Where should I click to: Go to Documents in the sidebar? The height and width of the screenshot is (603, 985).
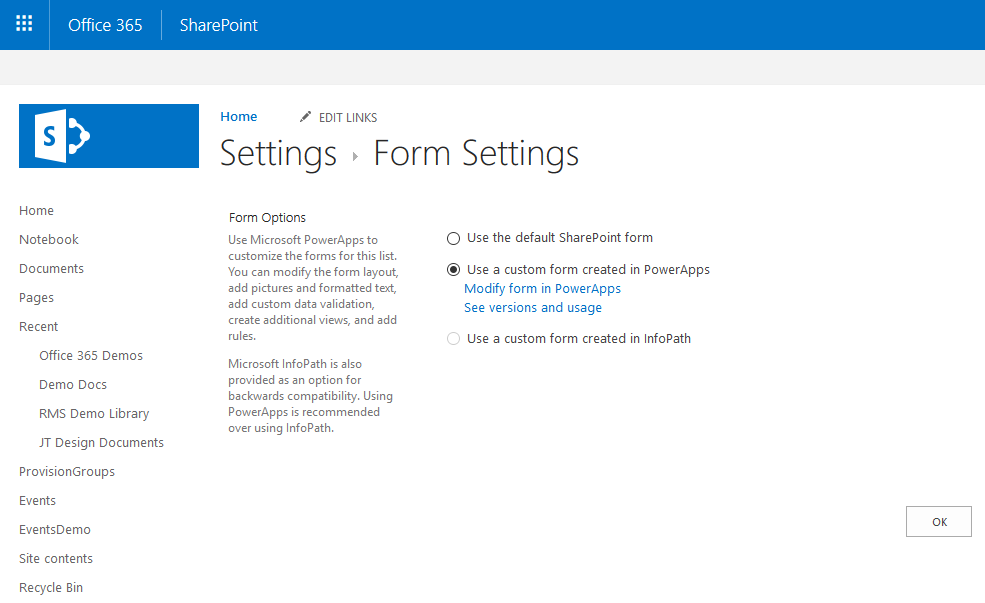51,268
